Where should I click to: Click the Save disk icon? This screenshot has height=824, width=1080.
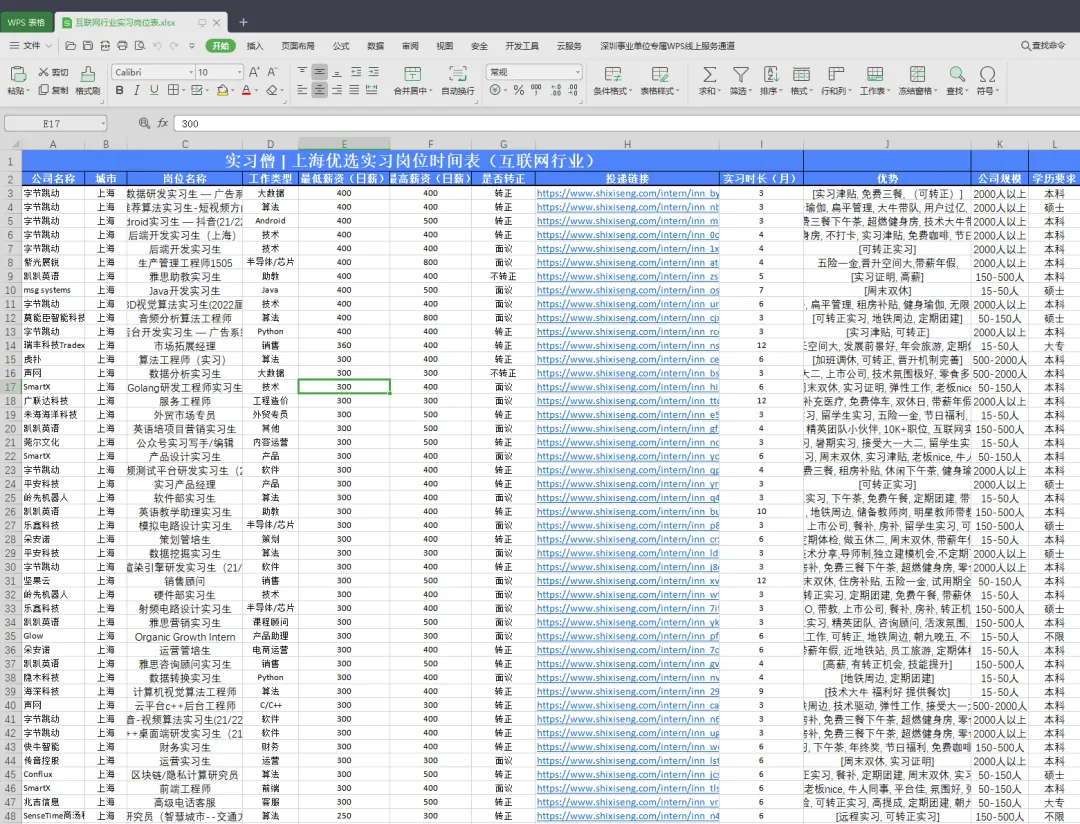[87, 45]
